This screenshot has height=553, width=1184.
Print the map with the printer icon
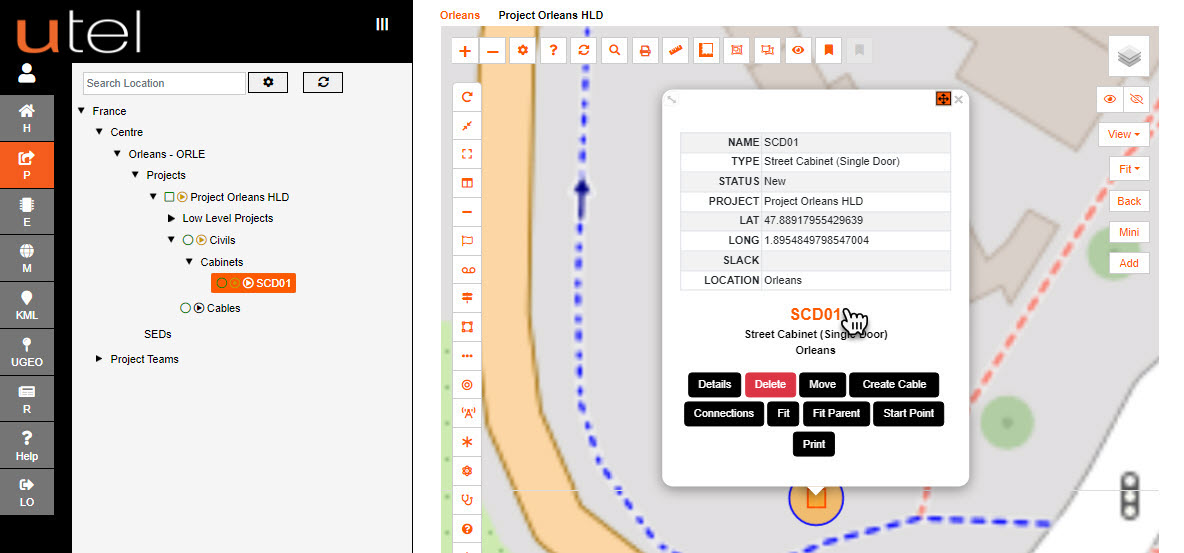pyautogui.click(x=645, y=51)
